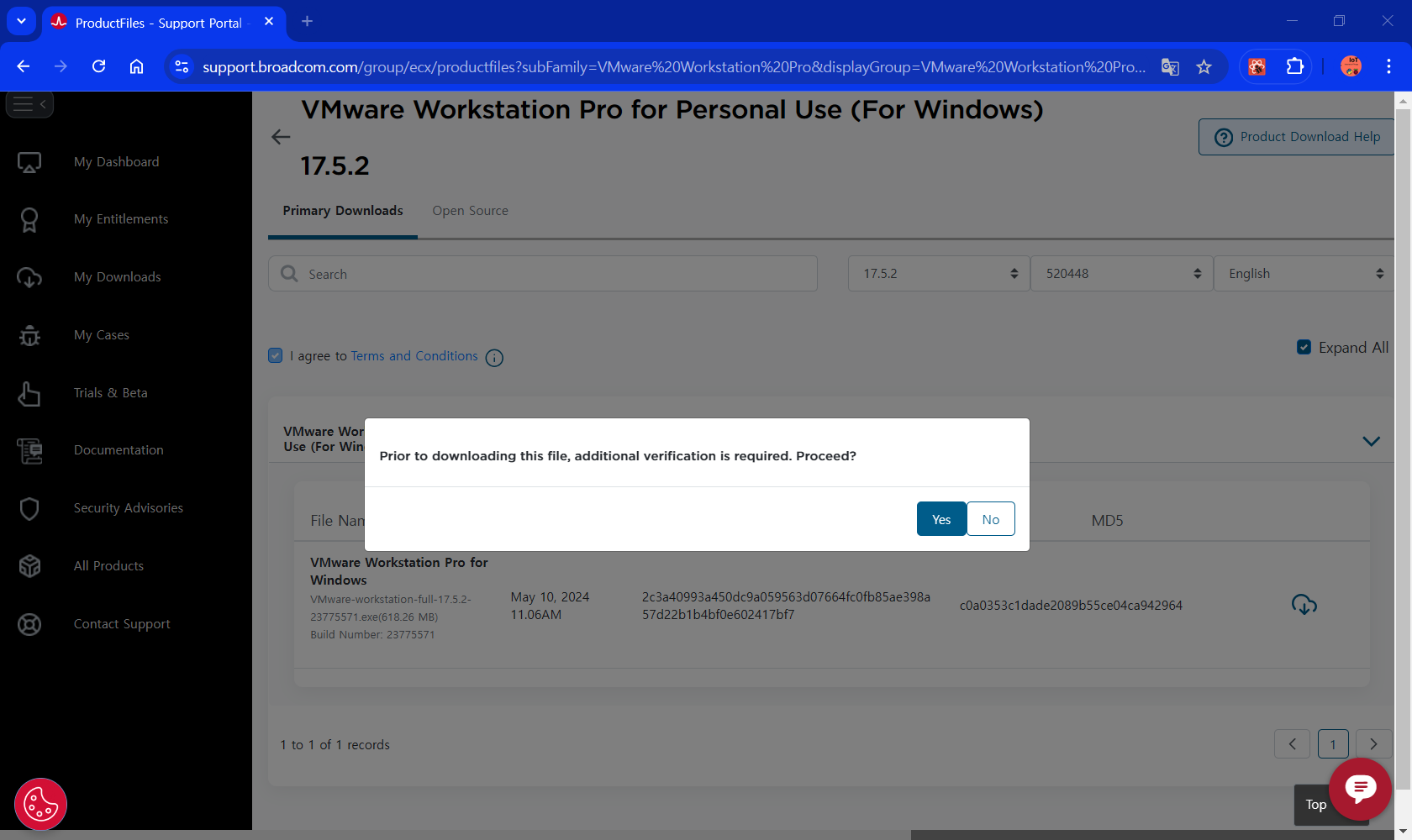Click My Downloads cloud icon

[x=29, y=277]
